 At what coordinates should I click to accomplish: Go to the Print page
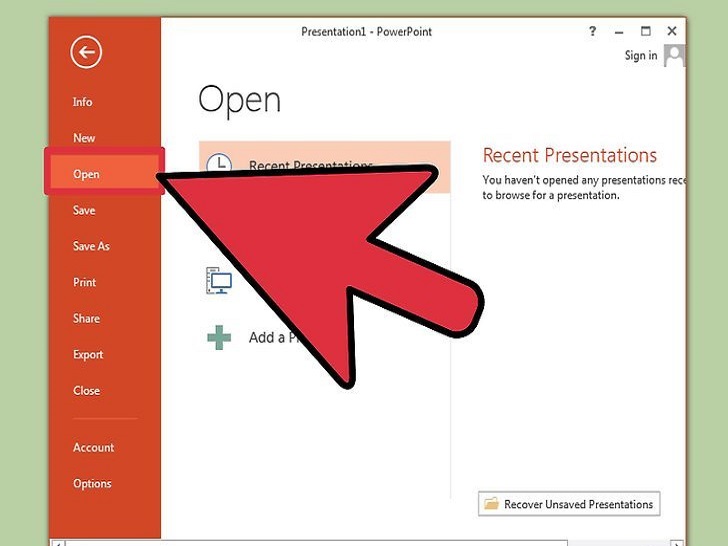click(84, 282)
